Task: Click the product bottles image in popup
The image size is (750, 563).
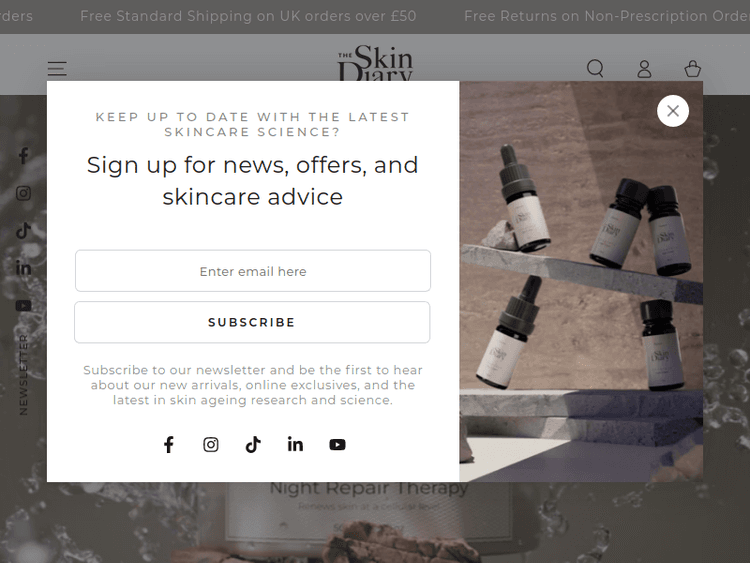Action: tap(581, 281)
